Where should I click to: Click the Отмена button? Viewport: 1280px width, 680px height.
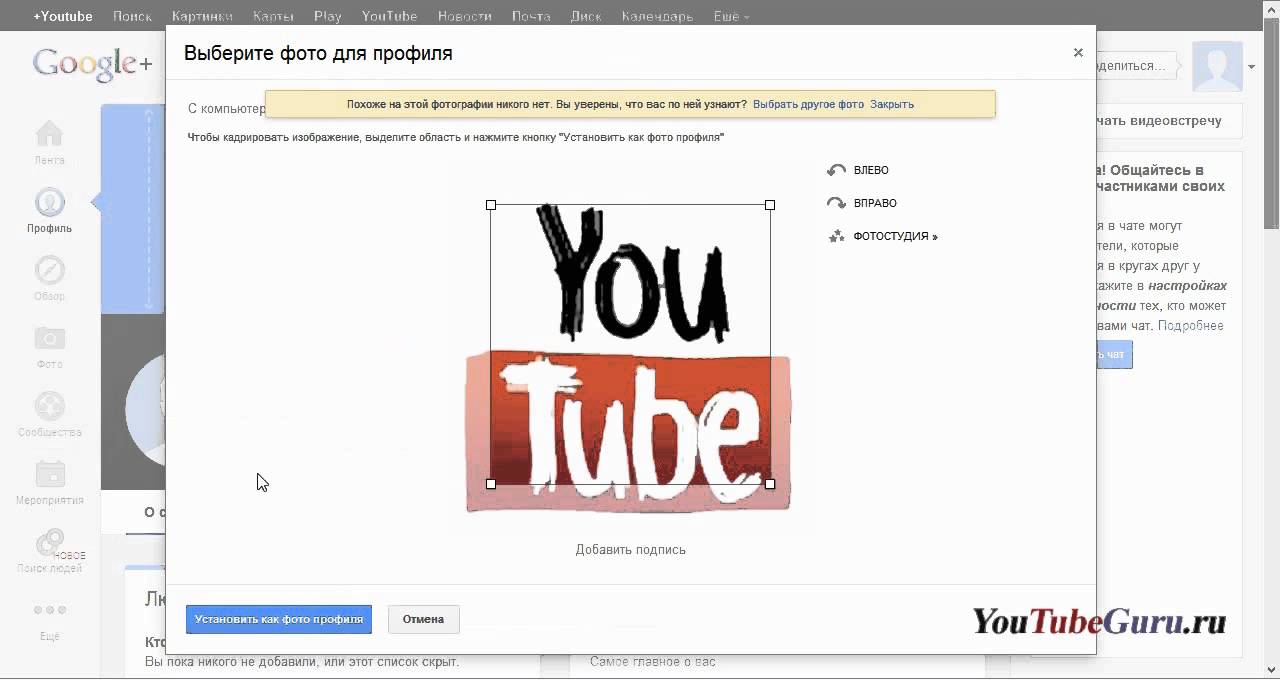click(423, 619)
